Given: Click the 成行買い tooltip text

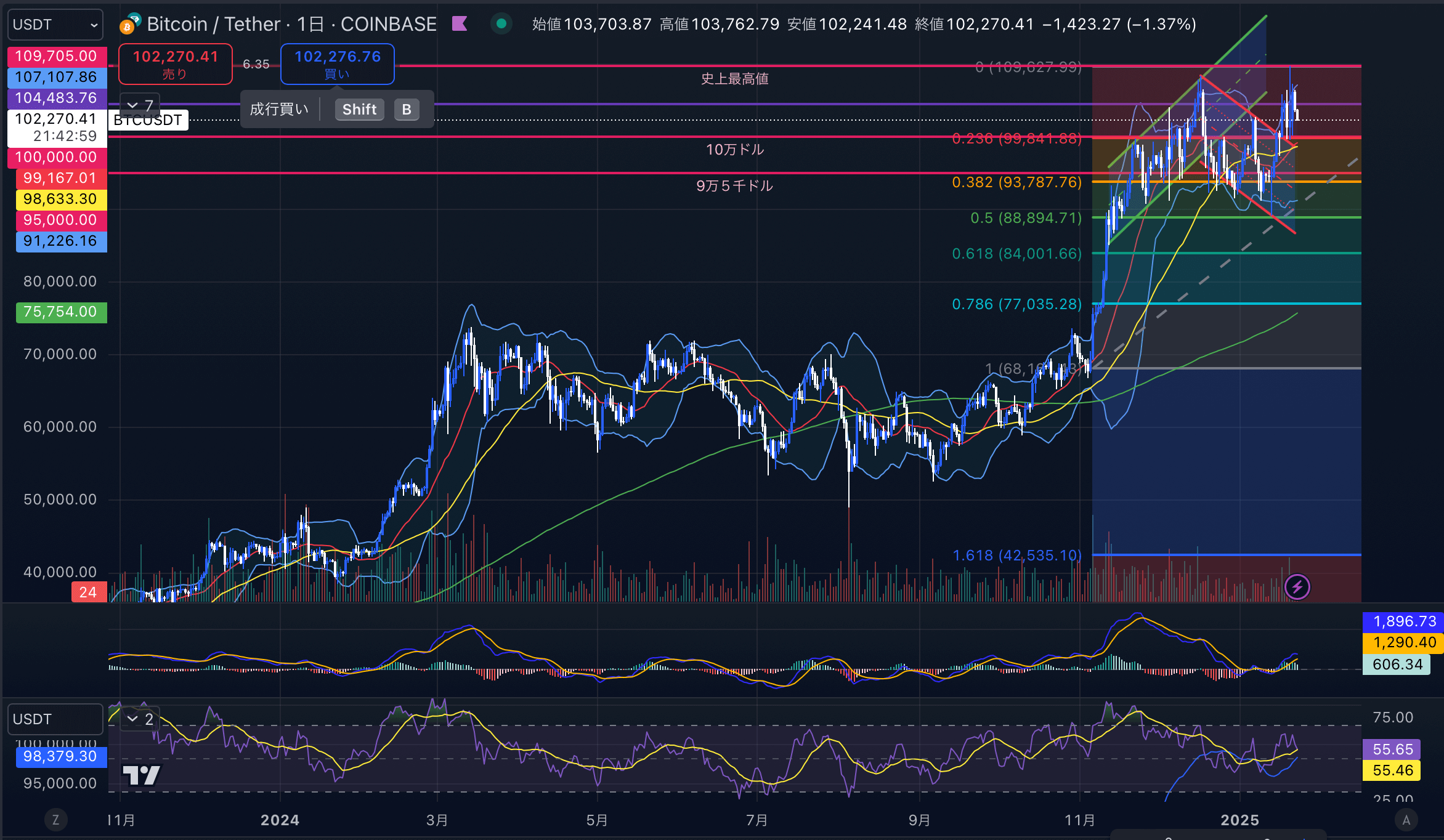Looking at the screenshot, I should coord(279,110).
